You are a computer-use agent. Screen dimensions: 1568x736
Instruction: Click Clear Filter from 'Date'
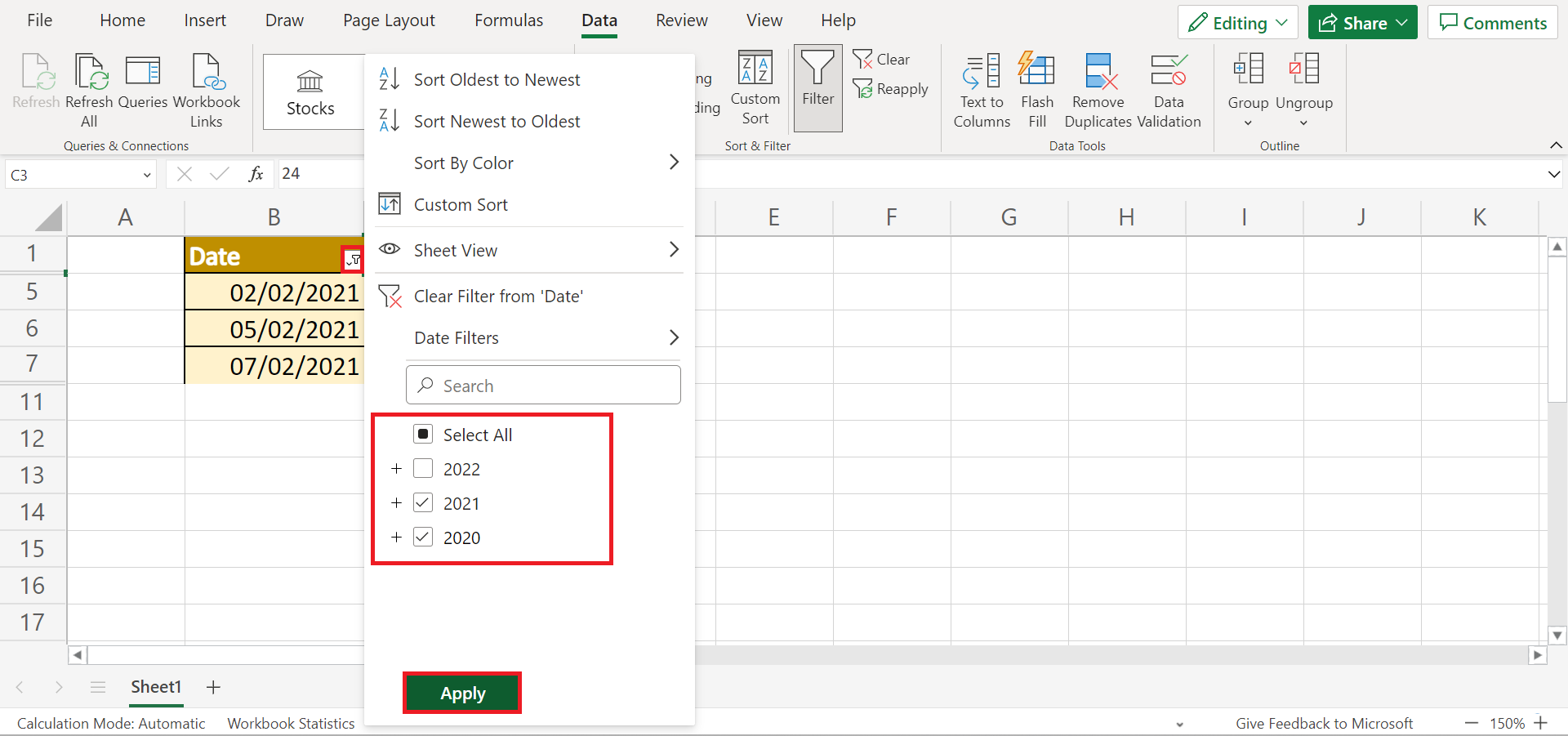pyautogui.click(x=497, y=296)
